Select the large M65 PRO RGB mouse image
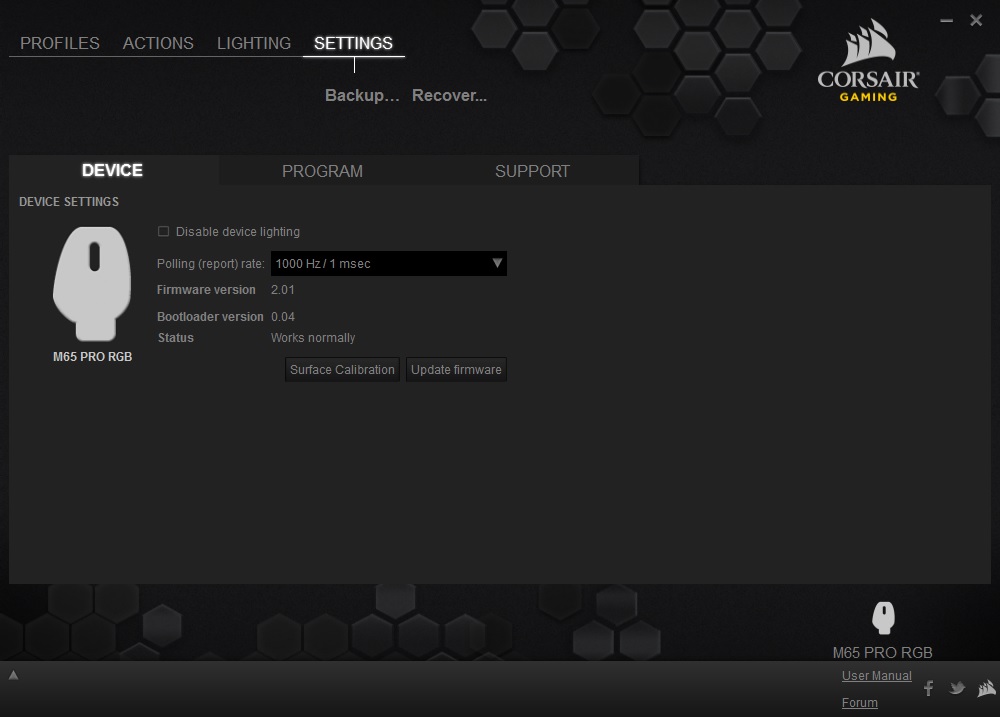Screen dimensions: 1000x717 [92, 283]
